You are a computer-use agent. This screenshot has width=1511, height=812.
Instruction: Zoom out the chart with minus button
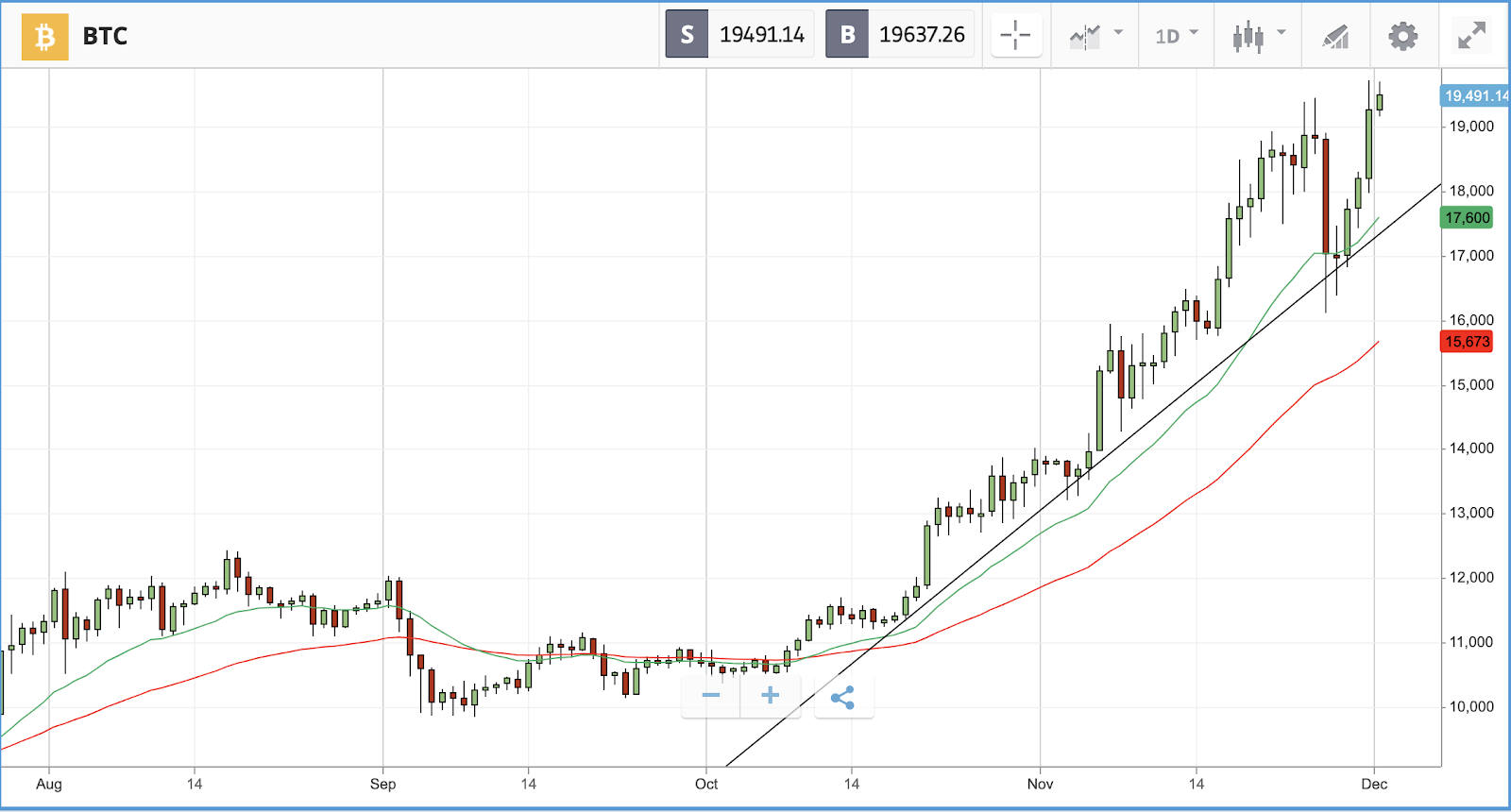(x=711, y=696)
